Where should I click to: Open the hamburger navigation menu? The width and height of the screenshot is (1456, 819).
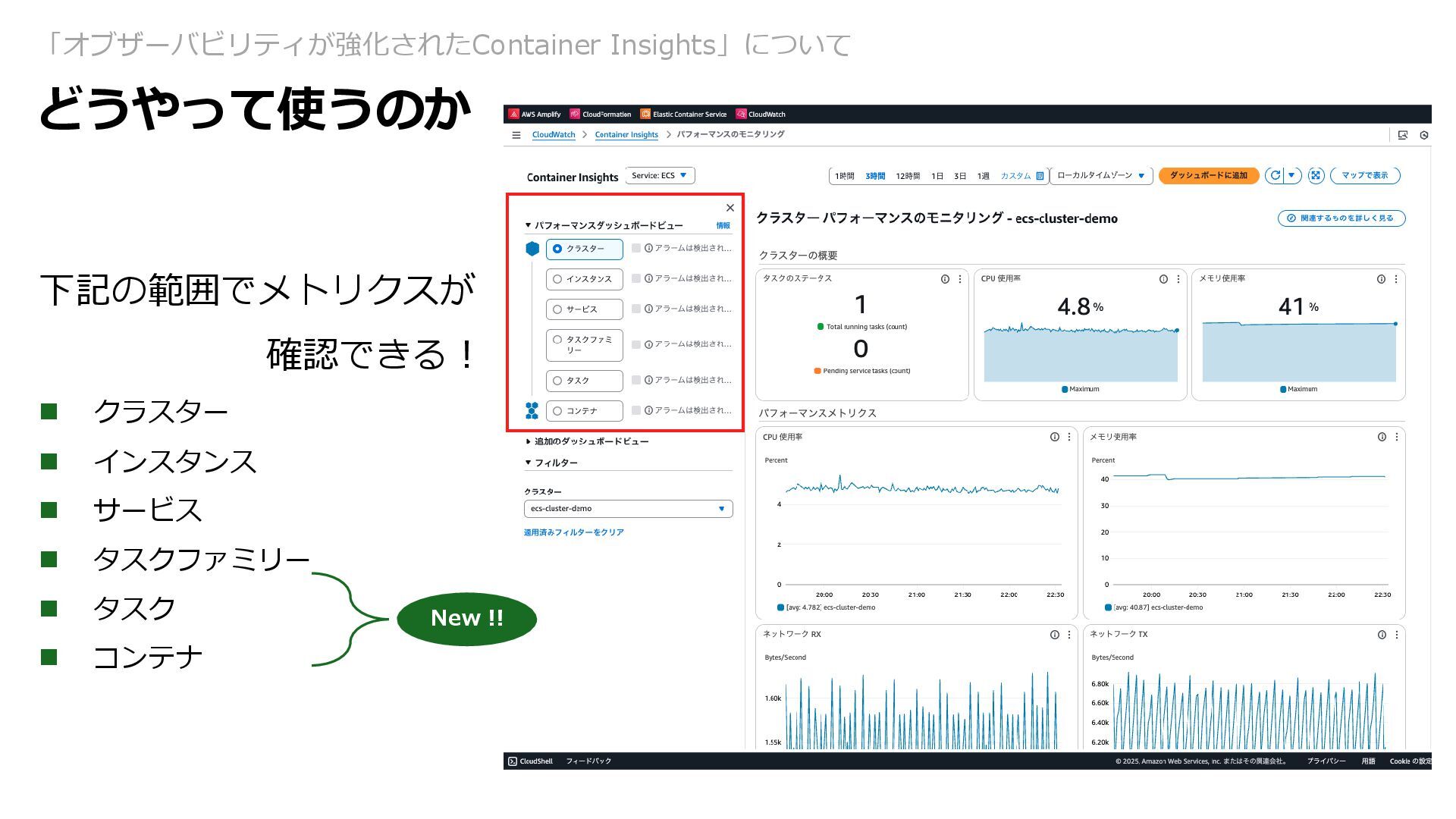point(516,135)
